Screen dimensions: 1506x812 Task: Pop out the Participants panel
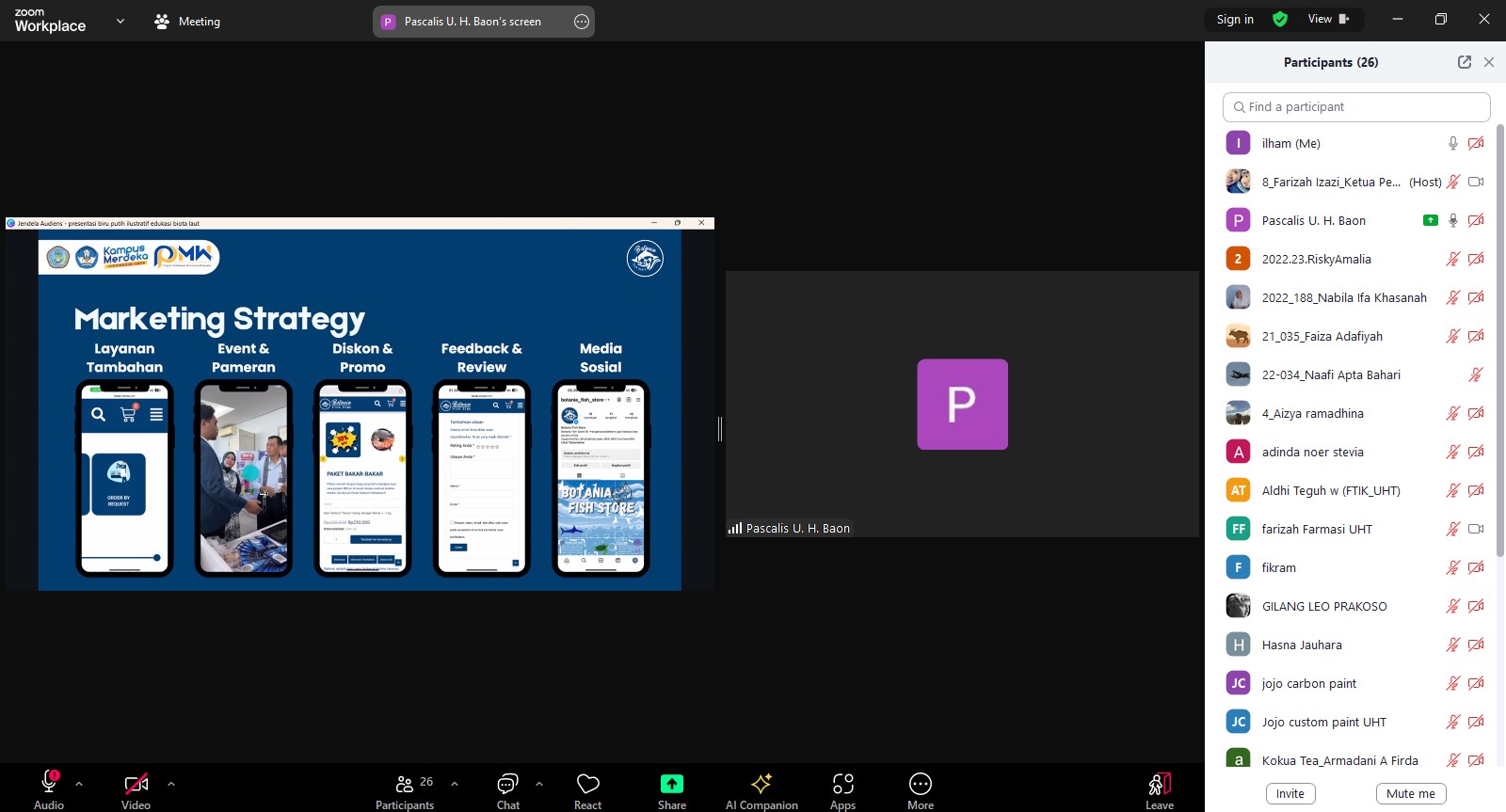[1464, 62]
